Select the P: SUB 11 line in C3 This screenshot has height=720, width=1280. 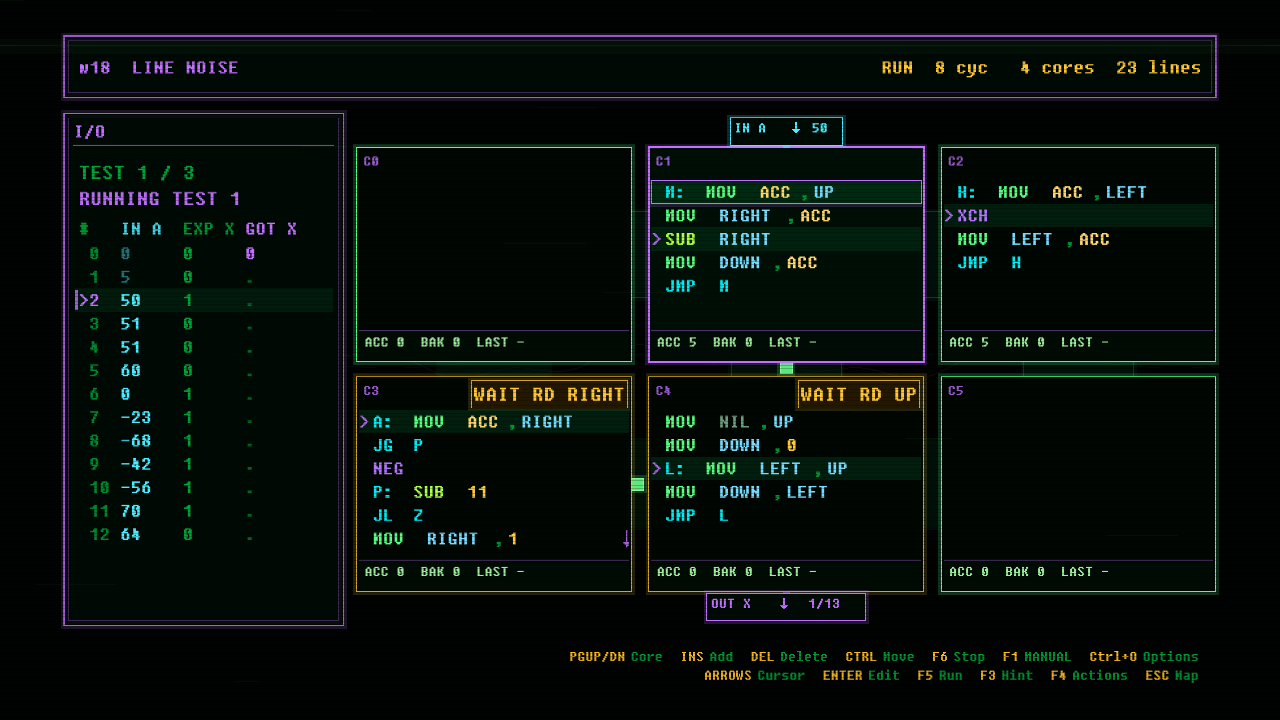point(494,492)
